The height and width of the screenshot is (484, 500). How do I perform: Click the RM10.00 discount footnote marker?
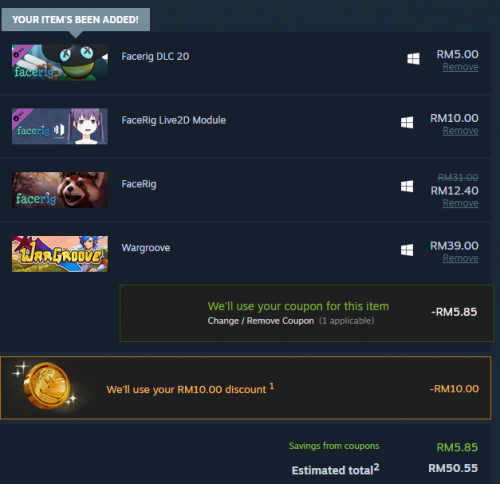(272, 386)
